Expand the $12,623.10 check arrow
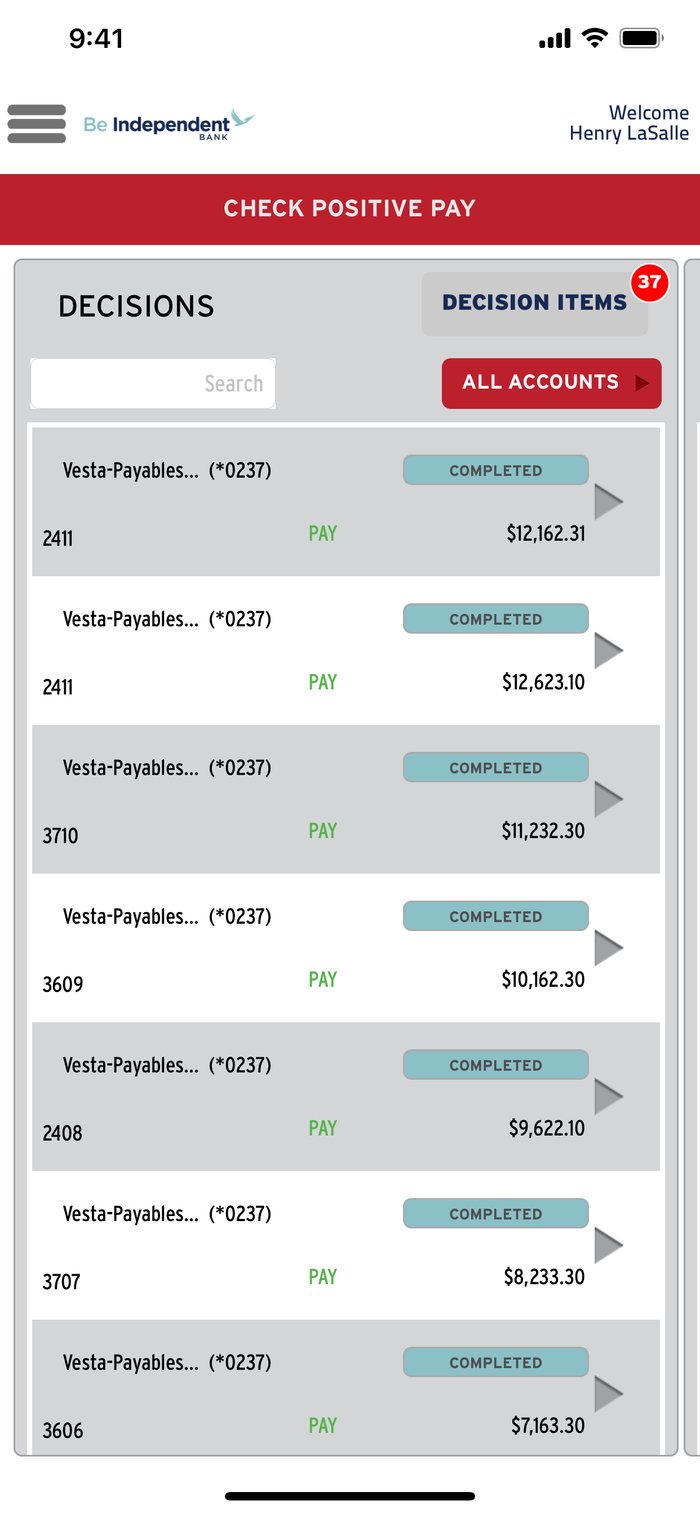This screenshot has height=1514, width=700. [x=609, y=651]
